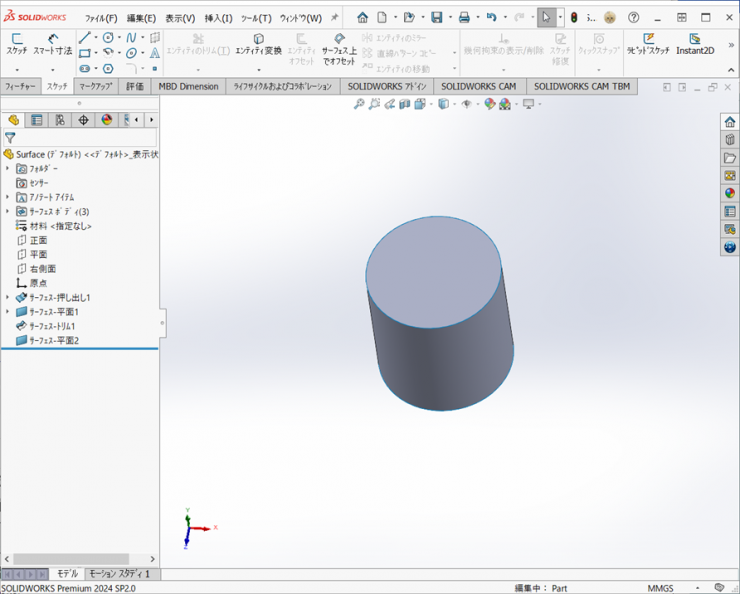The image size is (740, 594).
Task: Open the Hide/Show Items eye dropdown in viewport
Action: (x=466, y=104)
